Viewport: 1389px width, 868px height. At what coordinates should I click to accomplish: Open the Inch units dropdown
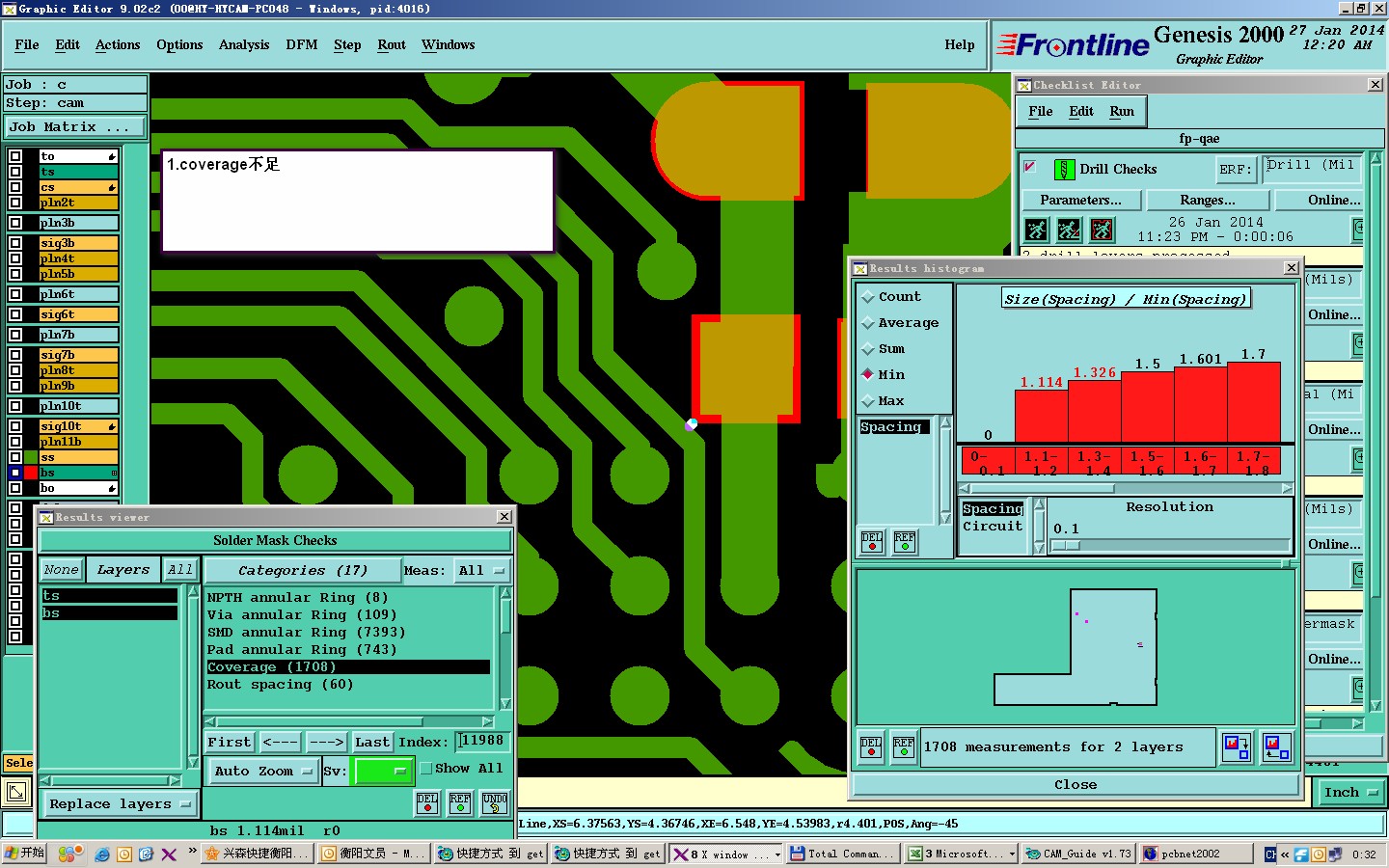pos(1351,793)
